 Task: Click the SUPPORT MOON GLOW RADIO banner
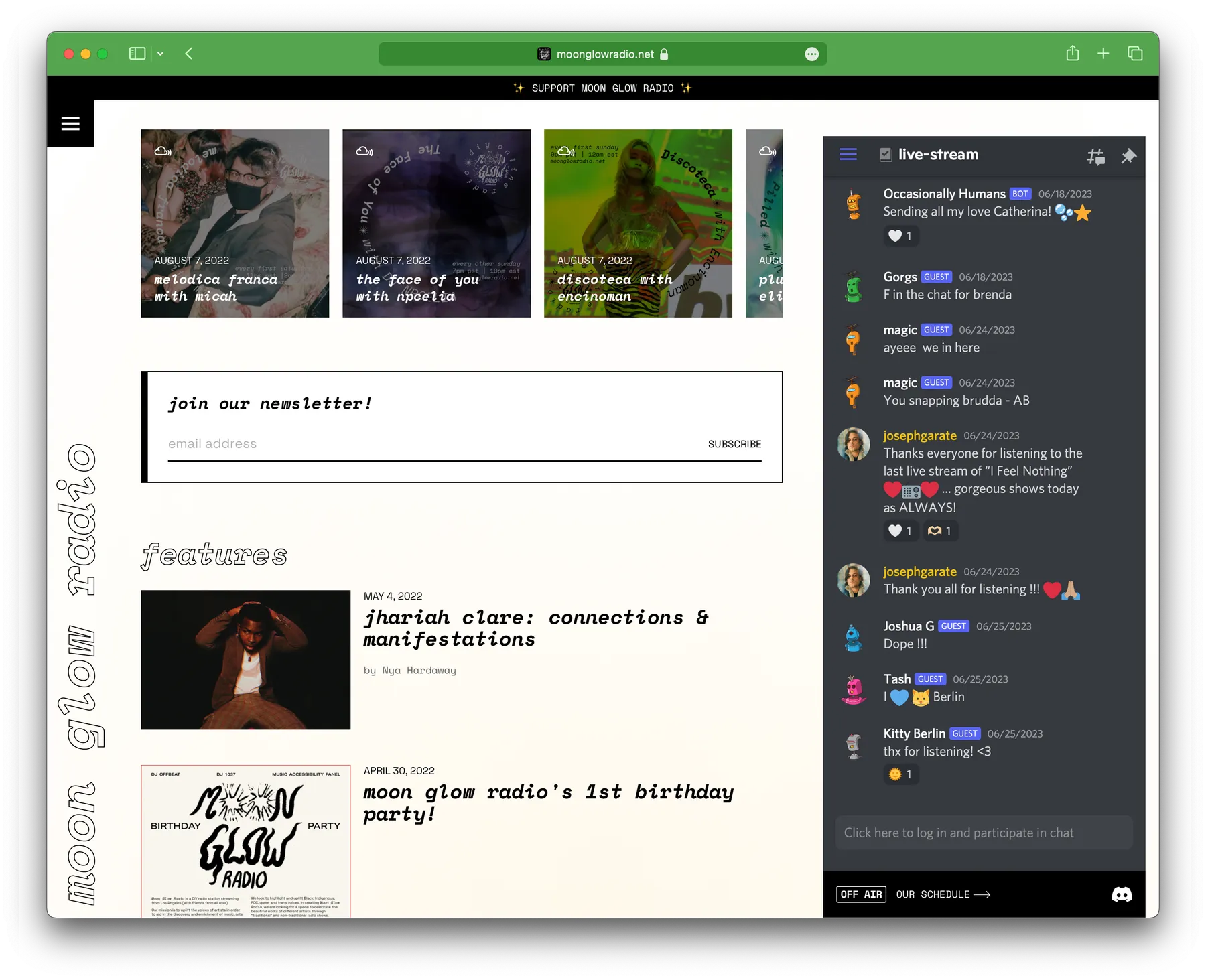click(602, 88)
